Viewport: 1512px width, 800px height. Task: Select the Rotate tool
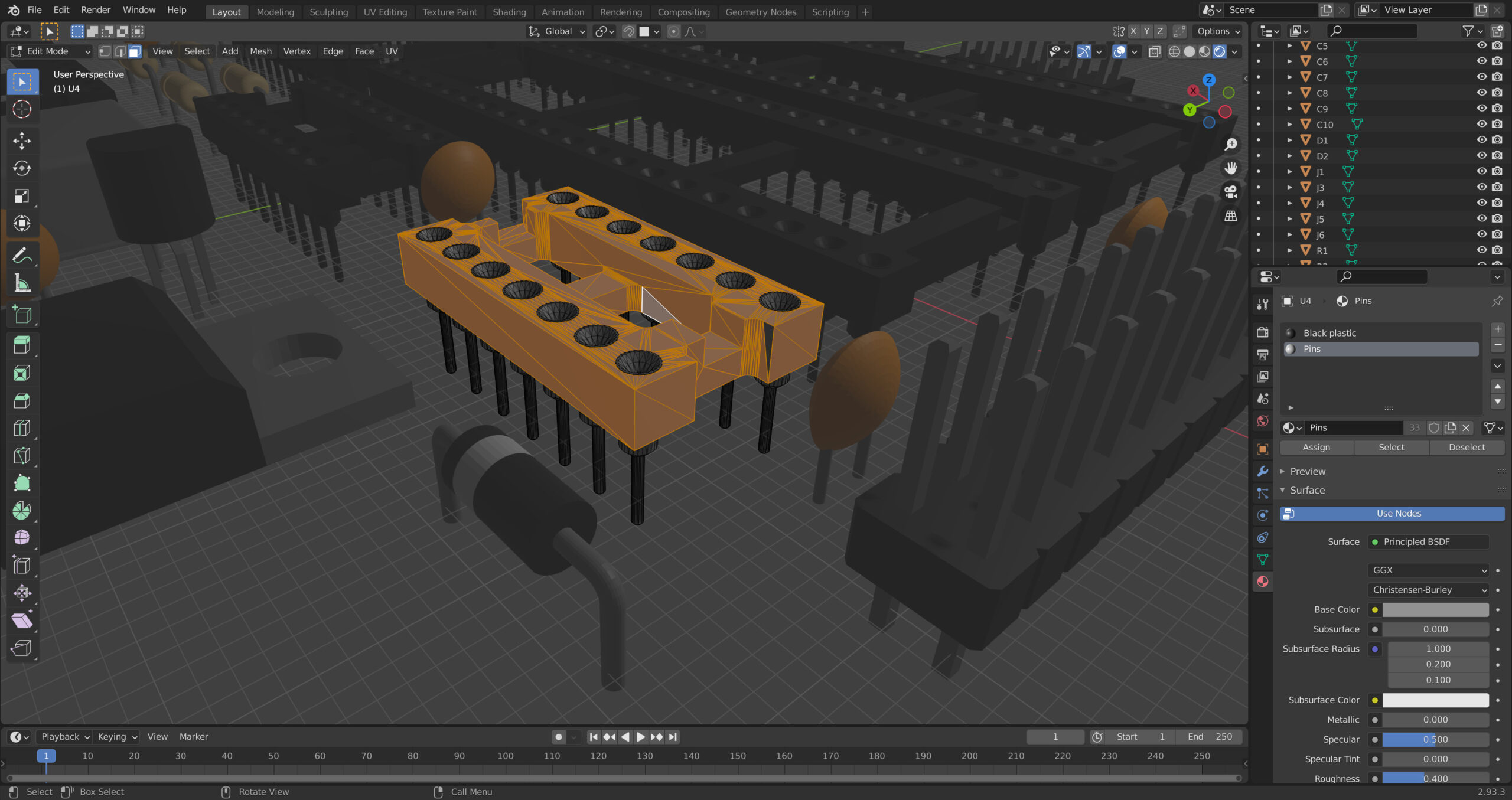[22, 168]
